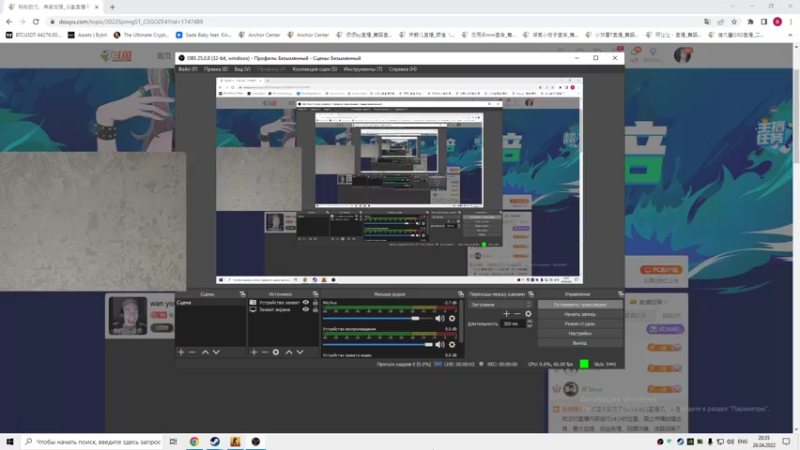Open the Windows notification center

click(x=787, y=441)
